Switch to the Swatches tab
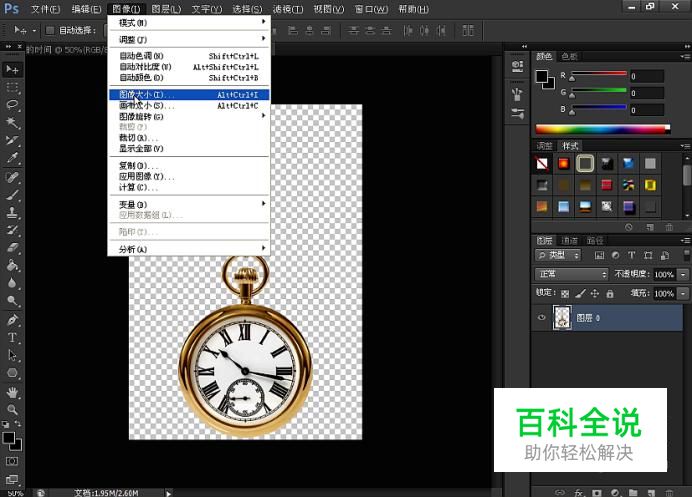Viewport: 692px width, 497px height. pos(569,56)
